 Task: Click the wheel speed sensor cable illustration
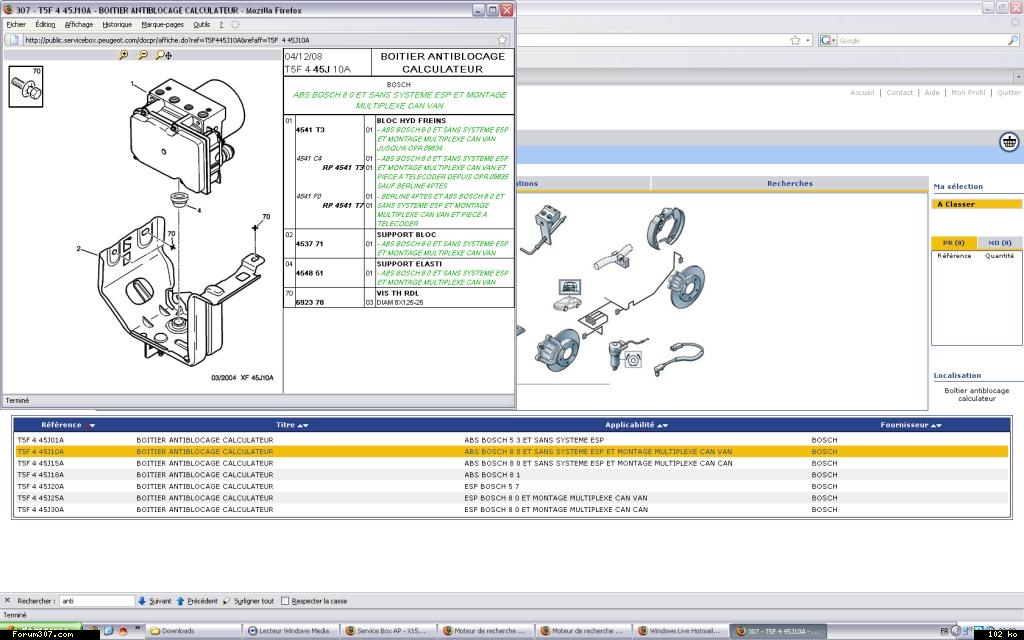[x=679, y=358]
